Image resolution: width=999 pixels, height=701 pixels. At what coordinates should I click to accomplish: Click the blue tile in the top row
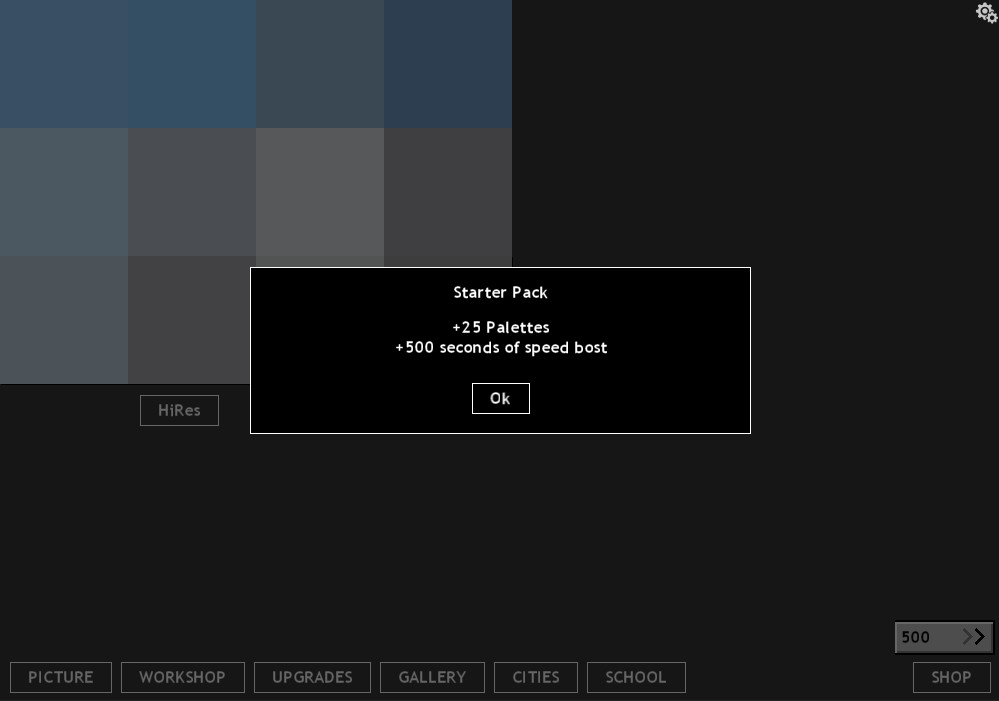coord(191,63)
